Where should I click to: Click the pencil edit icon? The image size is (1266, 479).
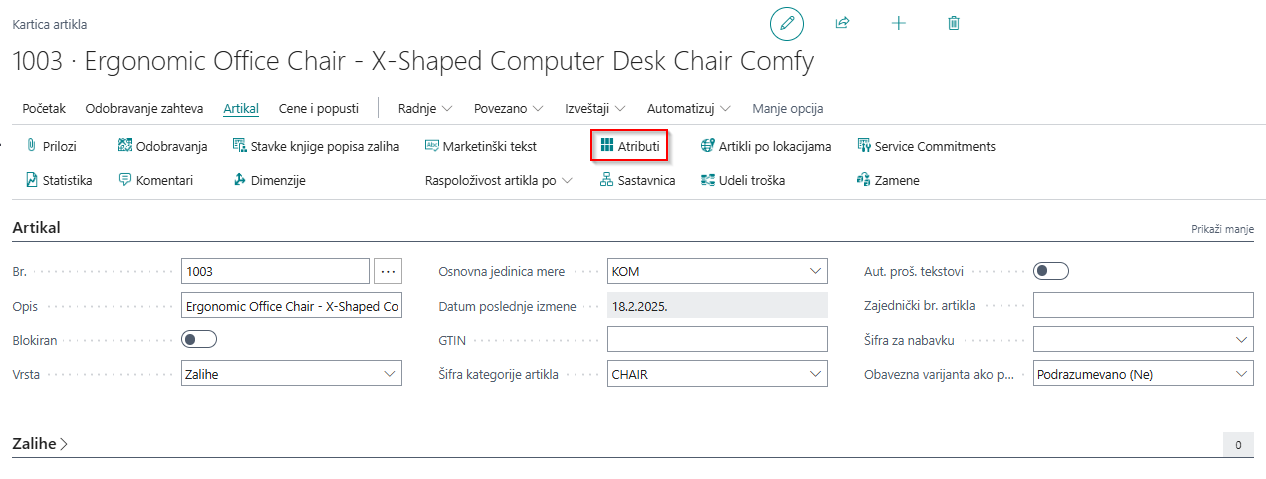(786, 23)
